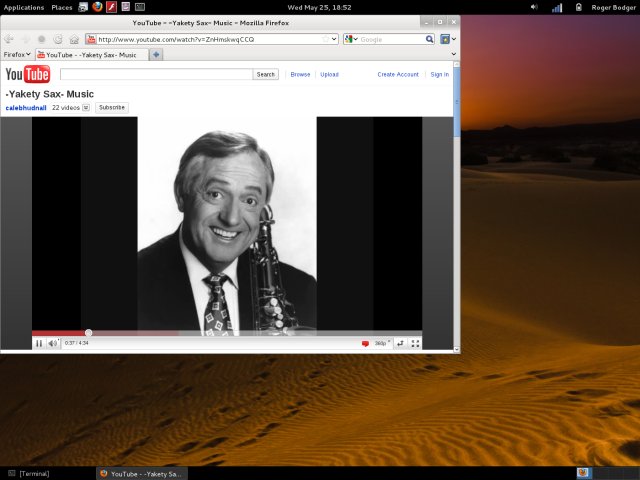The height and width of the screenshot is (480, 640).
Task: Click the magnifier icon in the Google search box
Action: point(429,39)
